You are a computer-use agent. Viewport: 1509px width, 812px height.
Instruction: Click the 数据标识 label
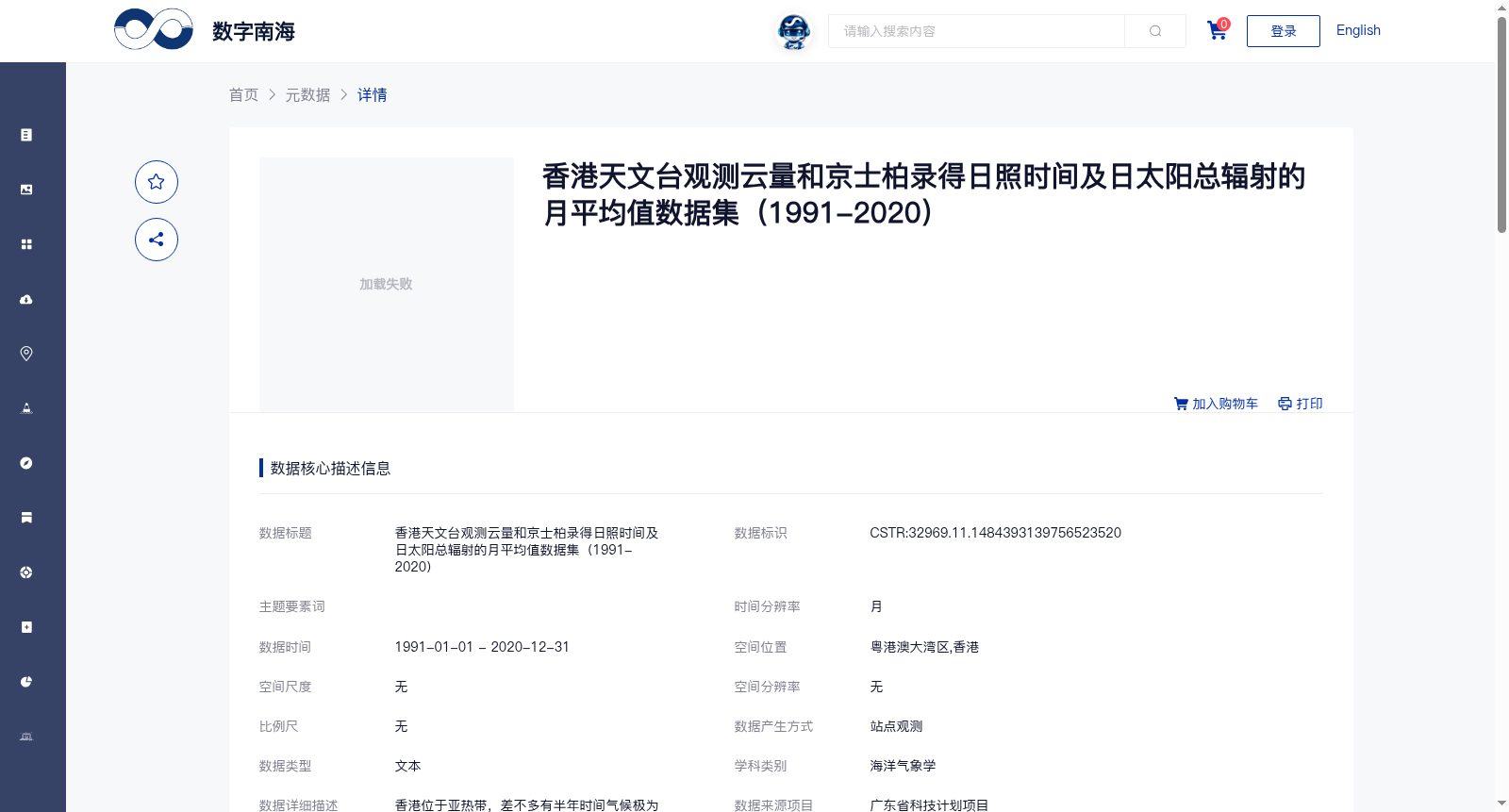[760, 533]
